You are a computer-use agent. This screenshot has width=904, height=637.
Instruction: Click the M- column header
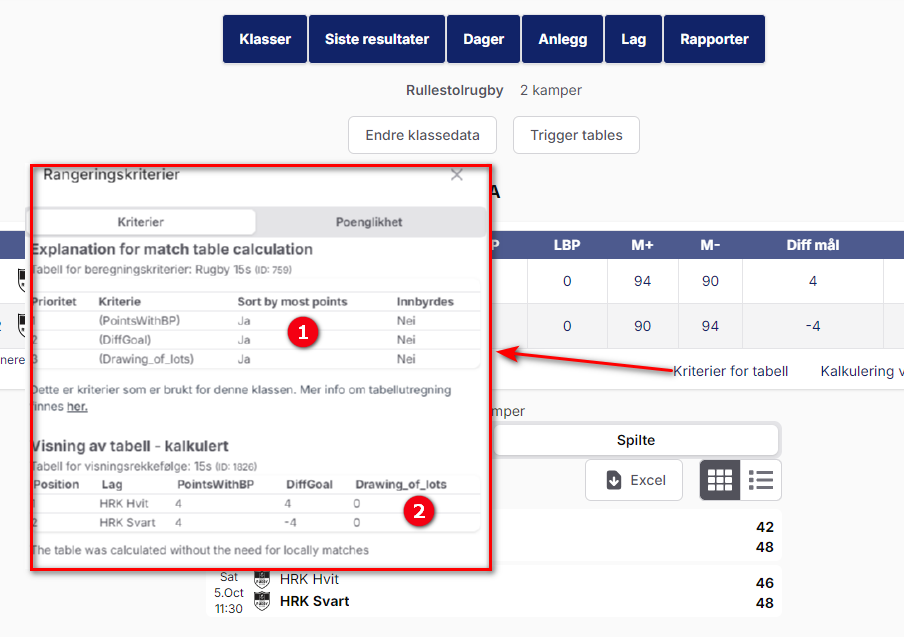point(710,245)
